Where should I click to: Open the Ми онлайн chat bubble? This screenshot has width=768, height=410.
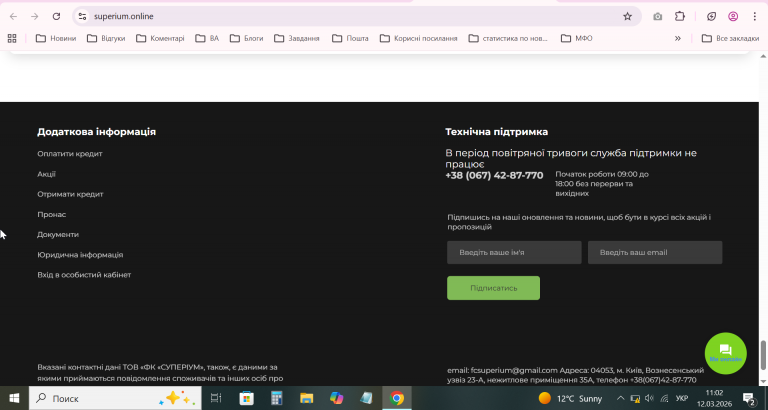[x=725, y=353]
